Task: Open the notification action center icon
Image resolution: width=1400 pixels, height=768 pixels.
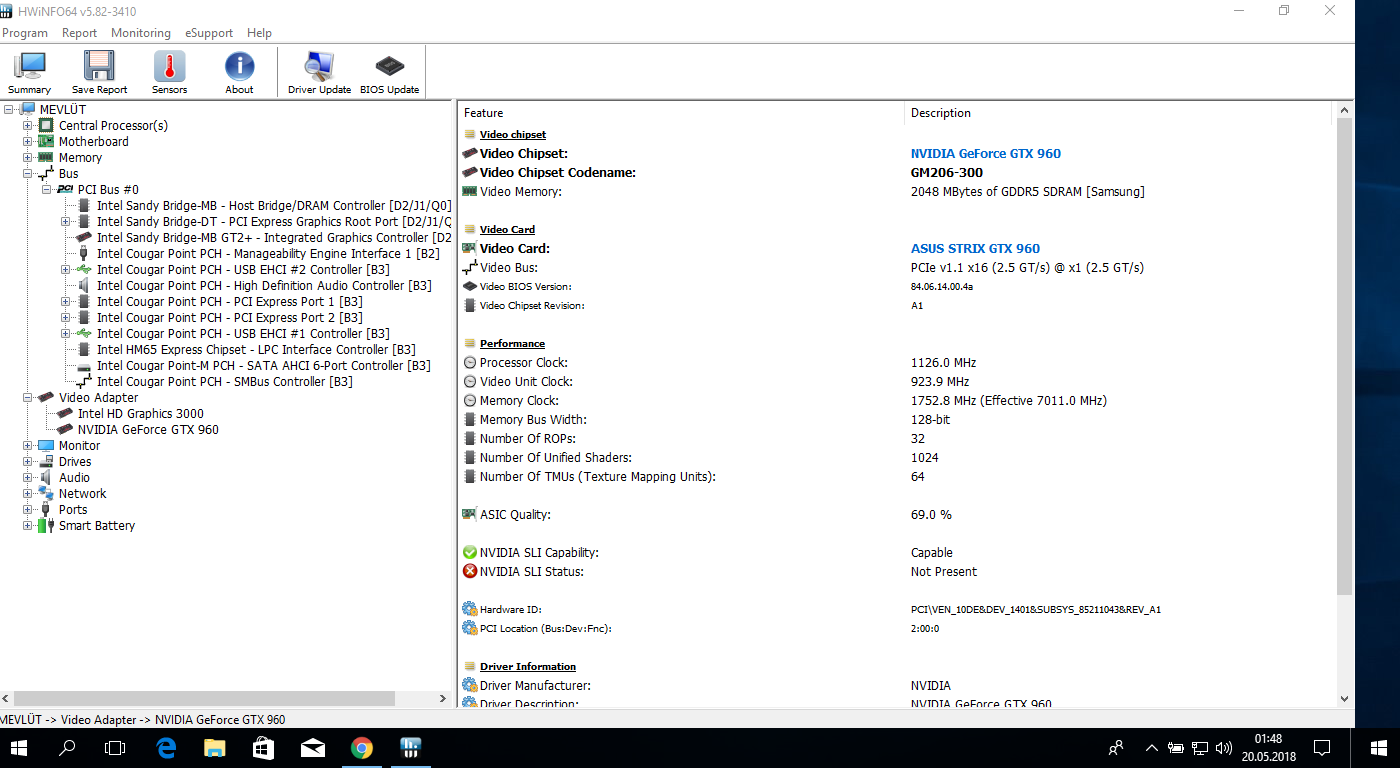Action: [x=1321, y=748]
